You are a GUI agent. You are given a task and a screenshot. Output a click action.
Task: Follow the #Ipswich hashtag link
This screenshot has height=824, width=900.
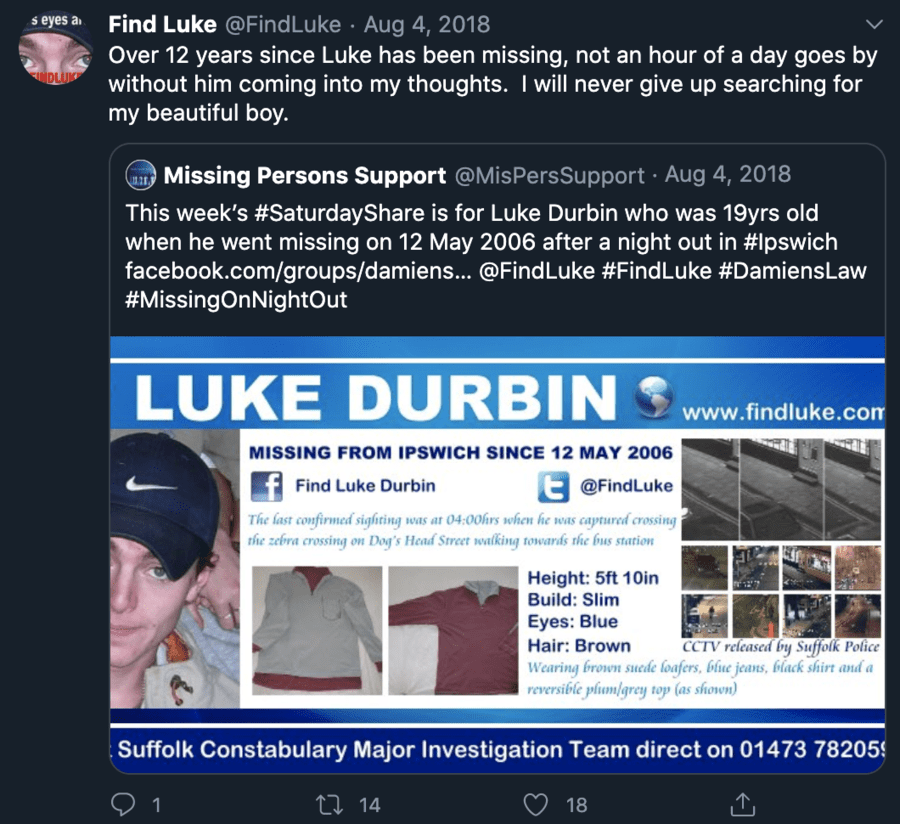pos(790,242)
